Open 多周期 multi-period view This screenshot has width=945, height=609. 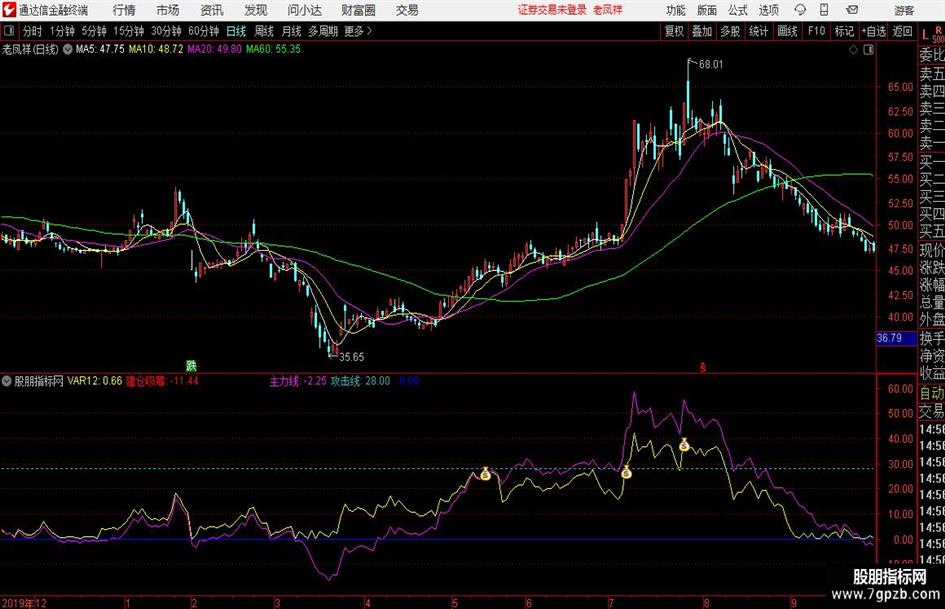(323, 31)
